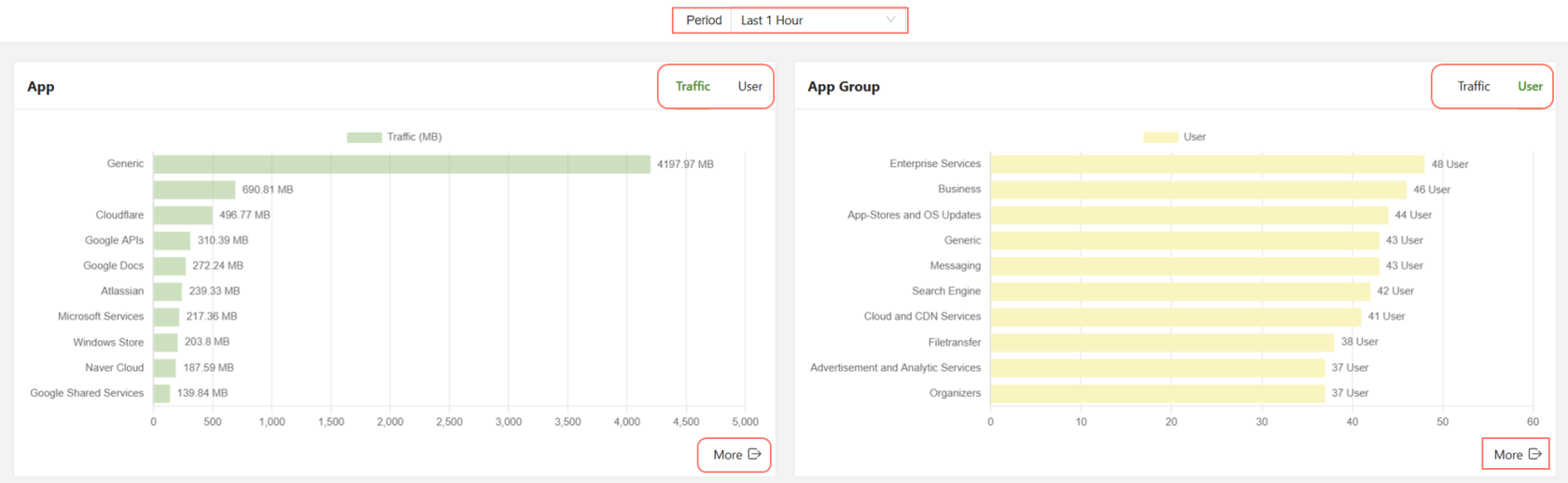Click the Organizers bar showing 37 User
The image size is (1568, 483).
1157,393
